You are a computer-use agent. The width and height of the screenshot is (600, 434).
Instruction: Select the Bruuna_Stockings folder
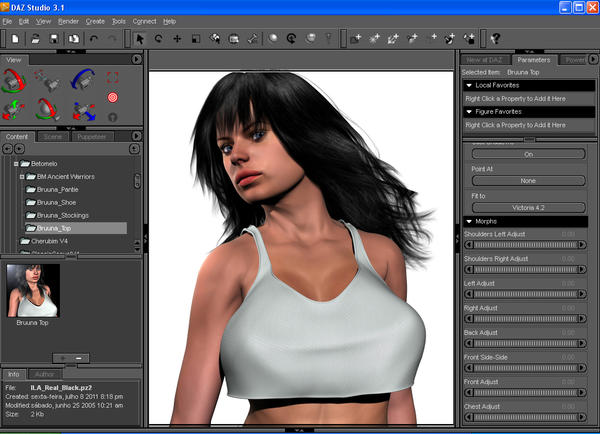click(60, 215)
